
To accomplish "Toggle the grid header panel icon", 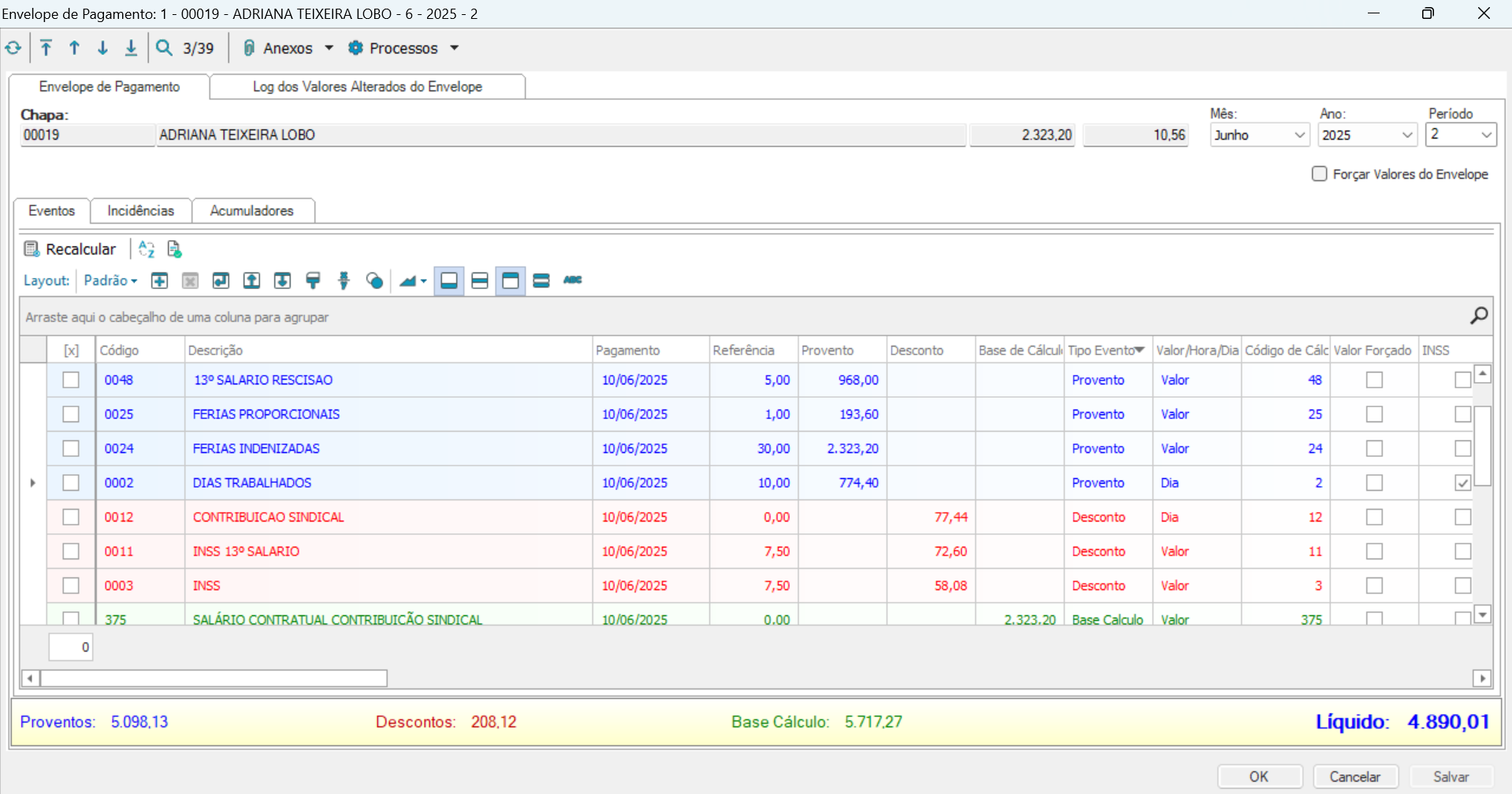I will click(511, 280).
